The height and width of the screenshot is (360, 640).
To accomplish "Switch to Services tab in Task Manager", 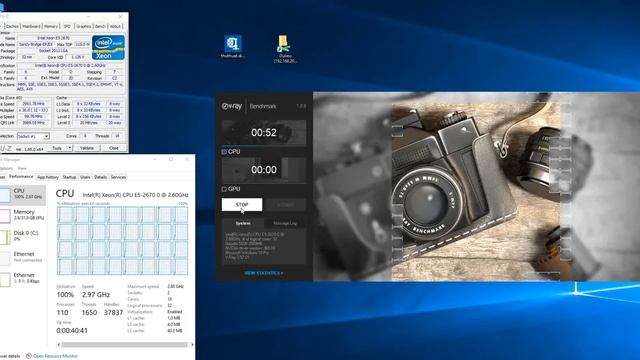I will 118,177.
